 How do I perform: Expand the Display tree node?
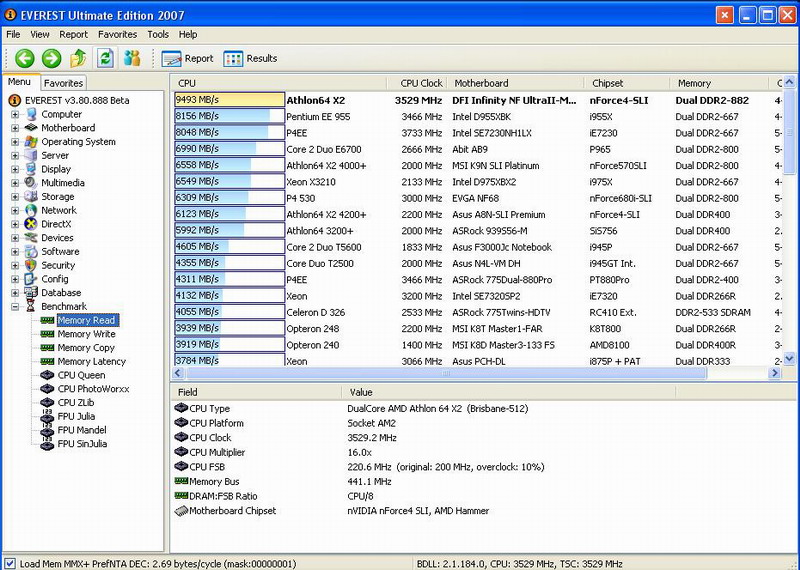(15, 169)
